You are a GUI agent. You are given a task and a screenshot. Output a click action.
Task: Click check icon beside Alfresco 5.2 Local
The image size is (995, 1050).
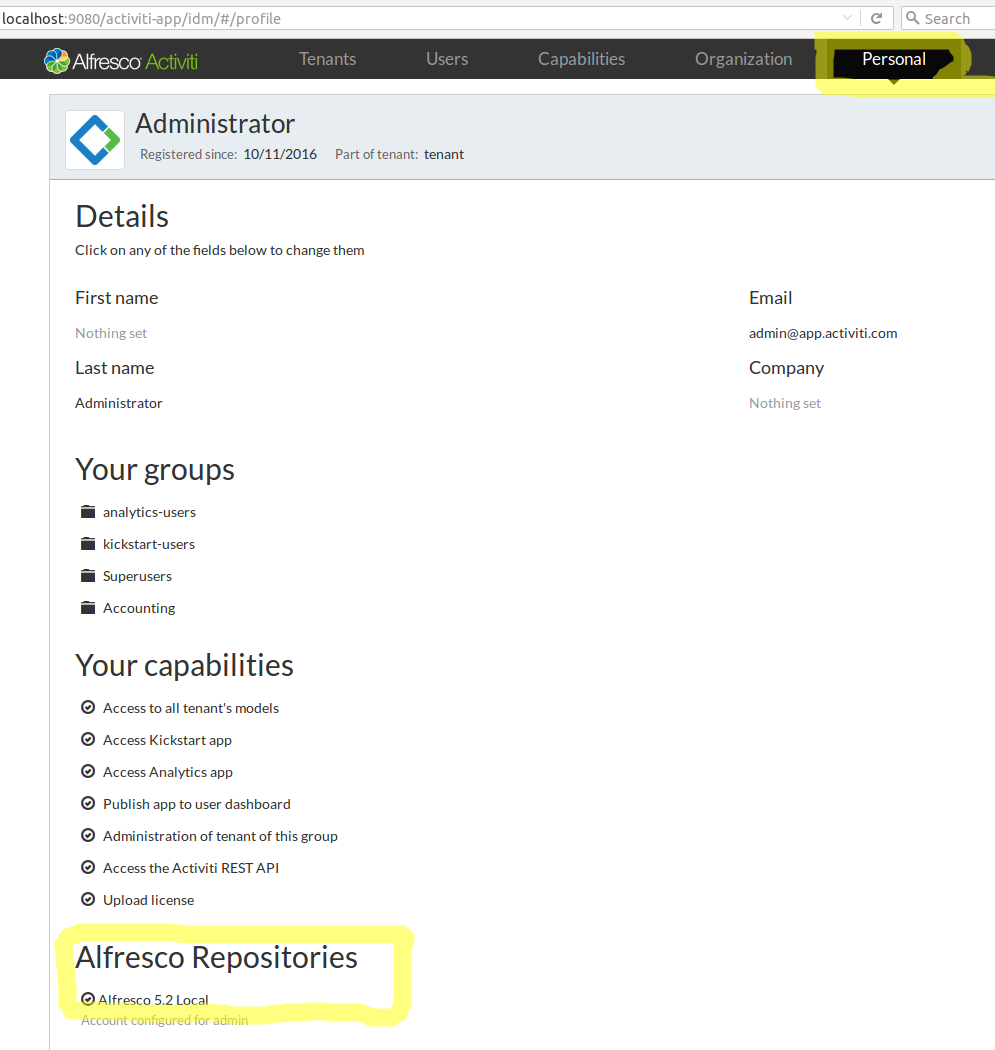[88, 999]
